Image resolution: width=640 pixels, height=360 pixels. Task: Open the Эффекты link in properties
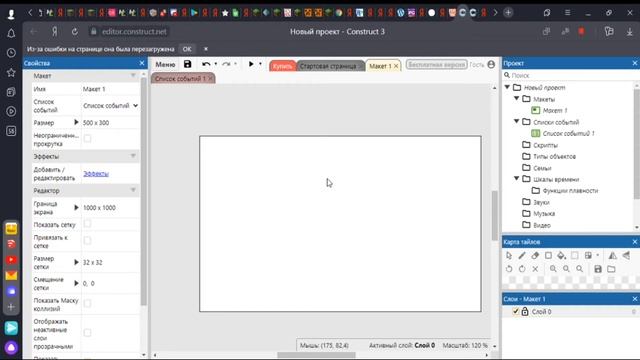[96, 173]
